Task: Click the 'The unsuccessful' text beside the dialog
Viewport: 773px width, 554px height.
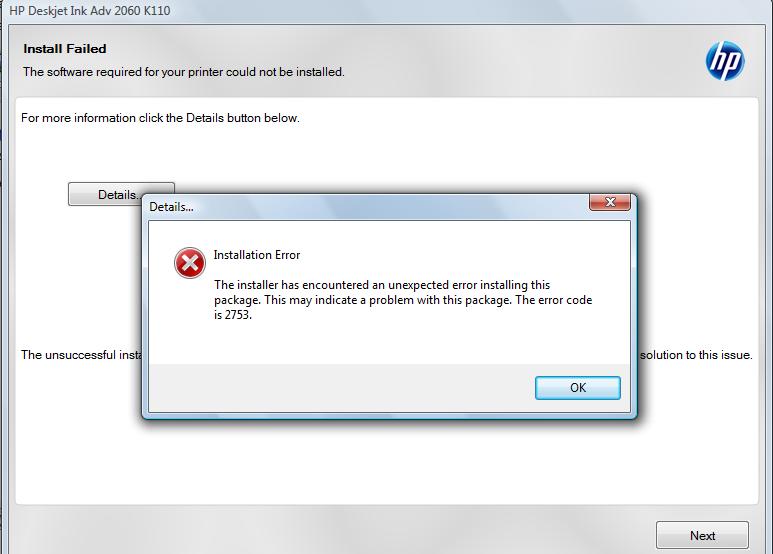Action: point(81,355)
